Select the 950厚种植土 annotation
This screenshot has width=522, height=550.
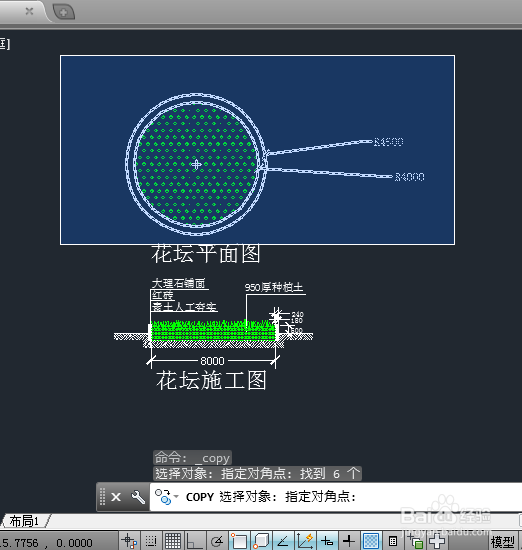pyautogui.click(x=274, y=287)
